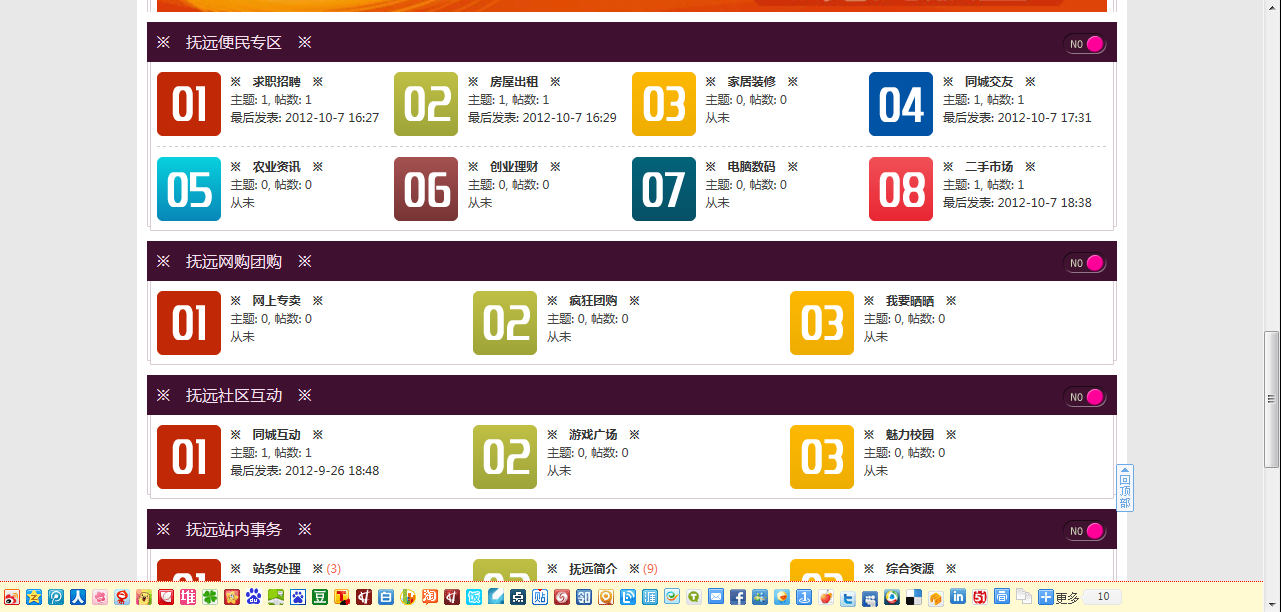Open the 综合资源 forum link
The image size is (1281, 612).
910,569
